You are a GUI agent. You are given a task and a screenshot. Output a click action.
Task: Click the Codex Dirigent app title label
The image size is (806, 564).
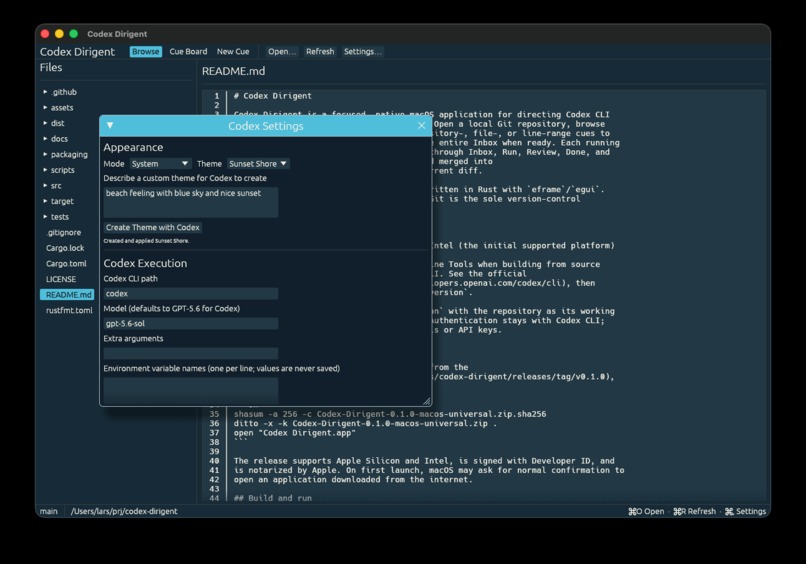77,51
